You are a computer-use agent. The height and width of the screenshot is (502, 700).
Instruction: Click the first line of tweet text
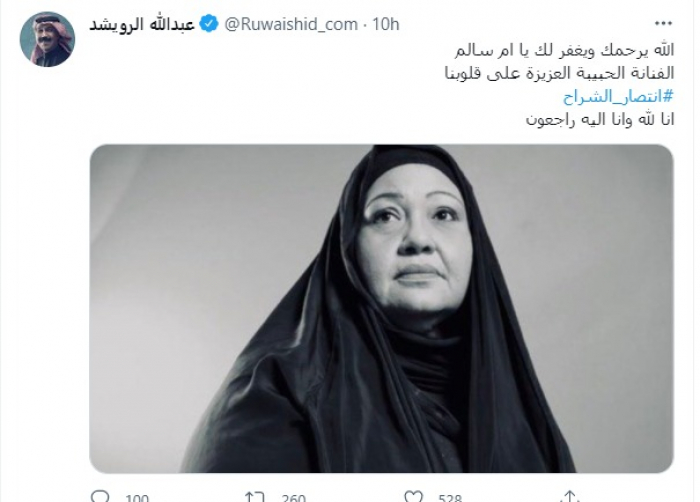[x=564, y=50]
